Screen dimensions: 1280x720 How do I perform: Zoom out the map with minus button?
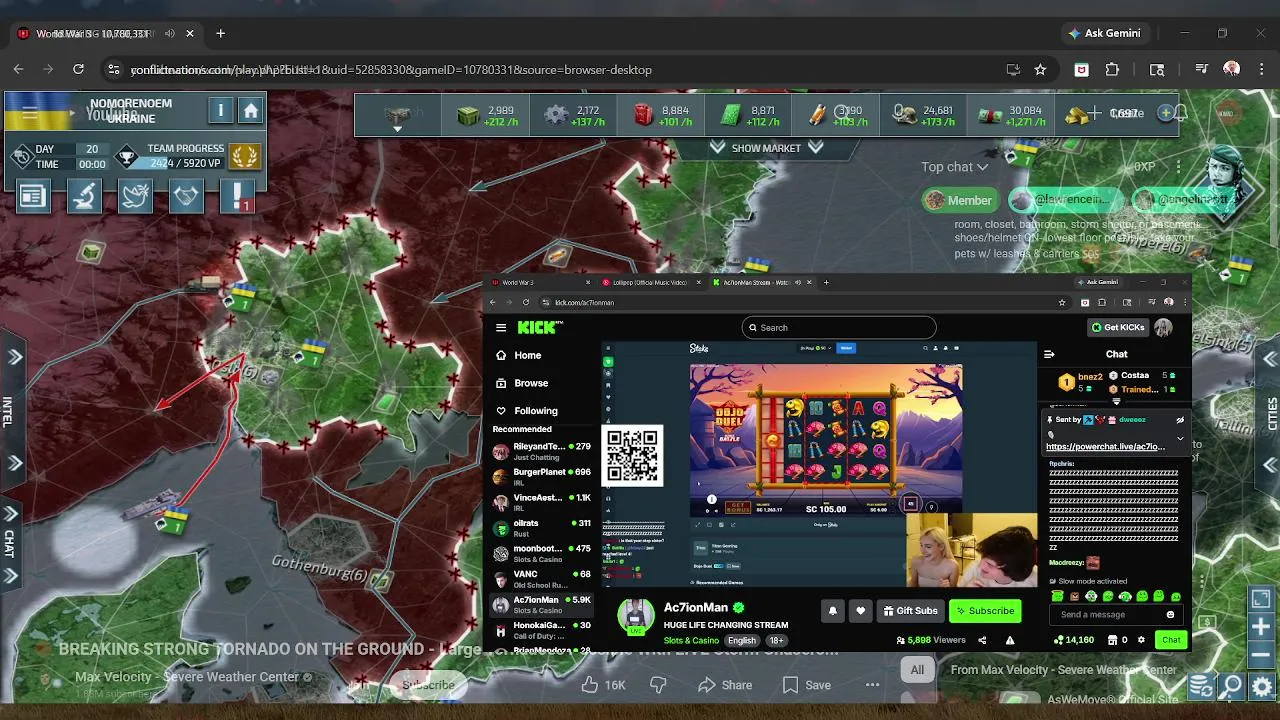tap(1261, 655)
